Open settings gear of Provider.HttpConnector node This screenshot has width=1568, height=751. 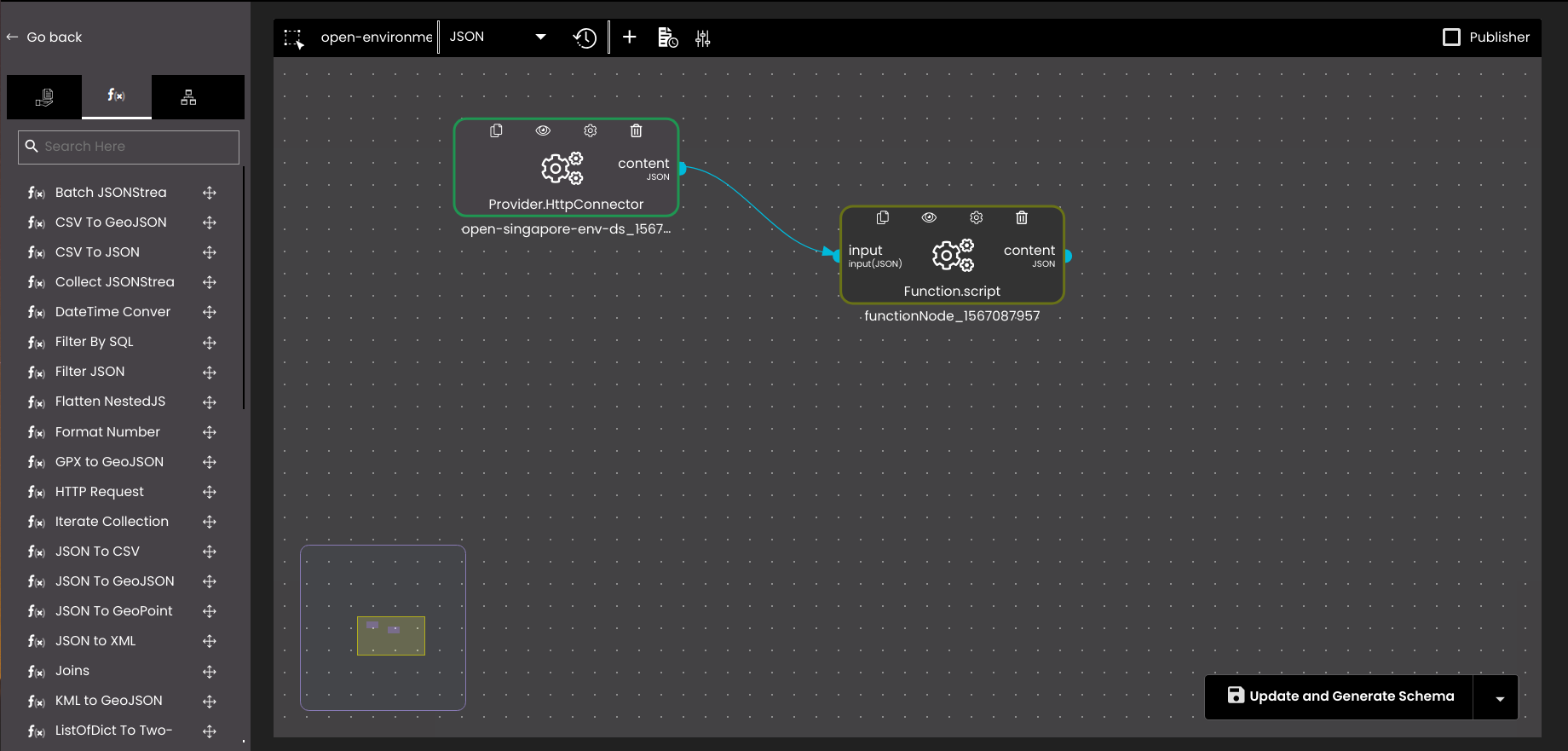[x=591, y=130]
